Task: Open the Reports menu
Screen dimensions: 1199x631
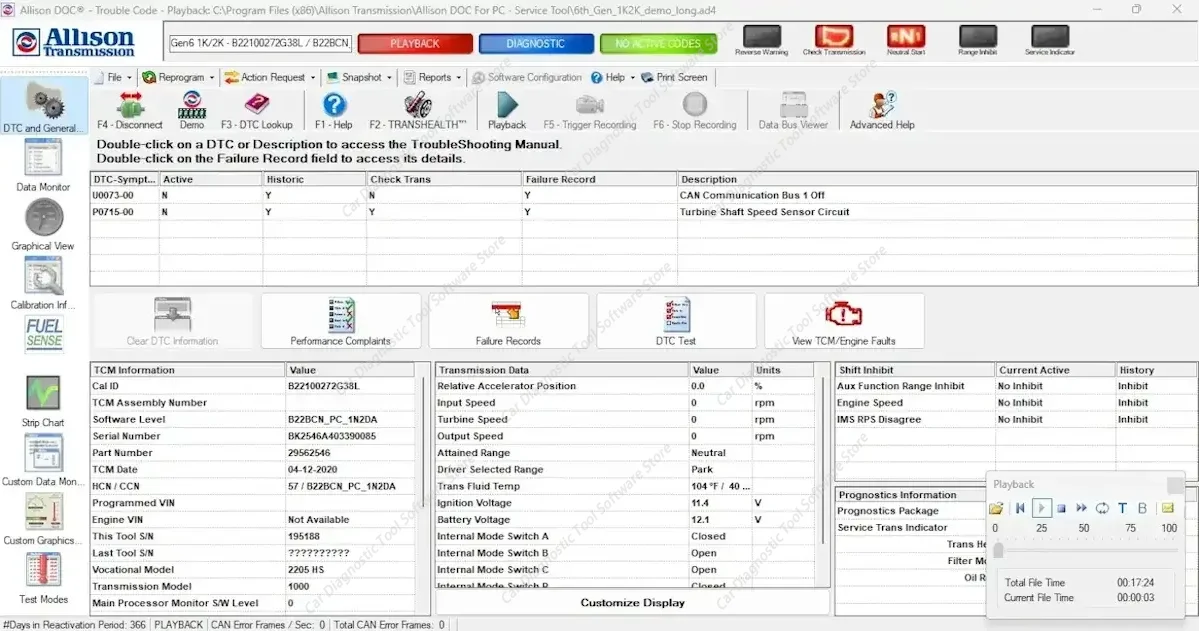Action: coord(432,77)
